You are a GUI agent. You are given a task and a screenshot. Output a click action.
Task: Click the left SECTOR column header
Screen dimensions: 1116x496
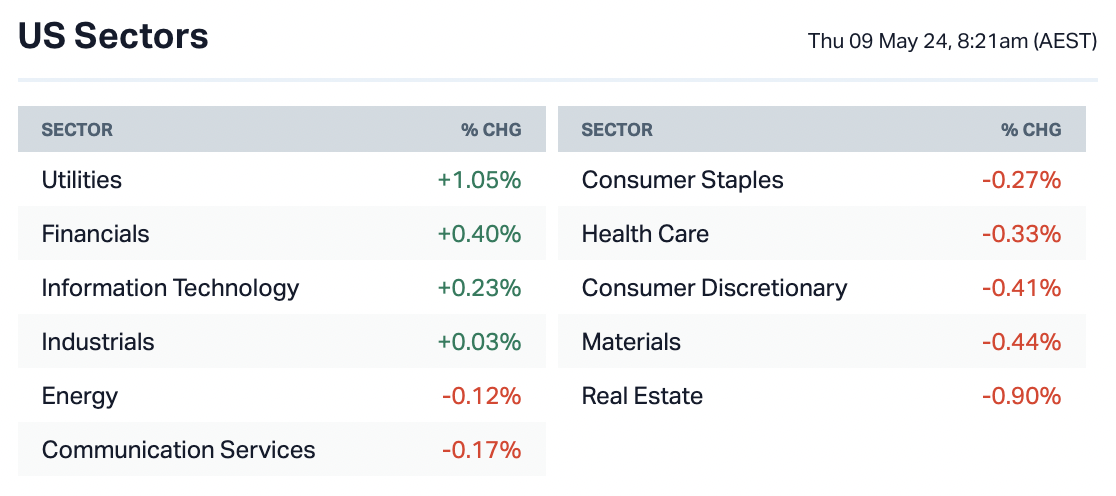[77, 130]
